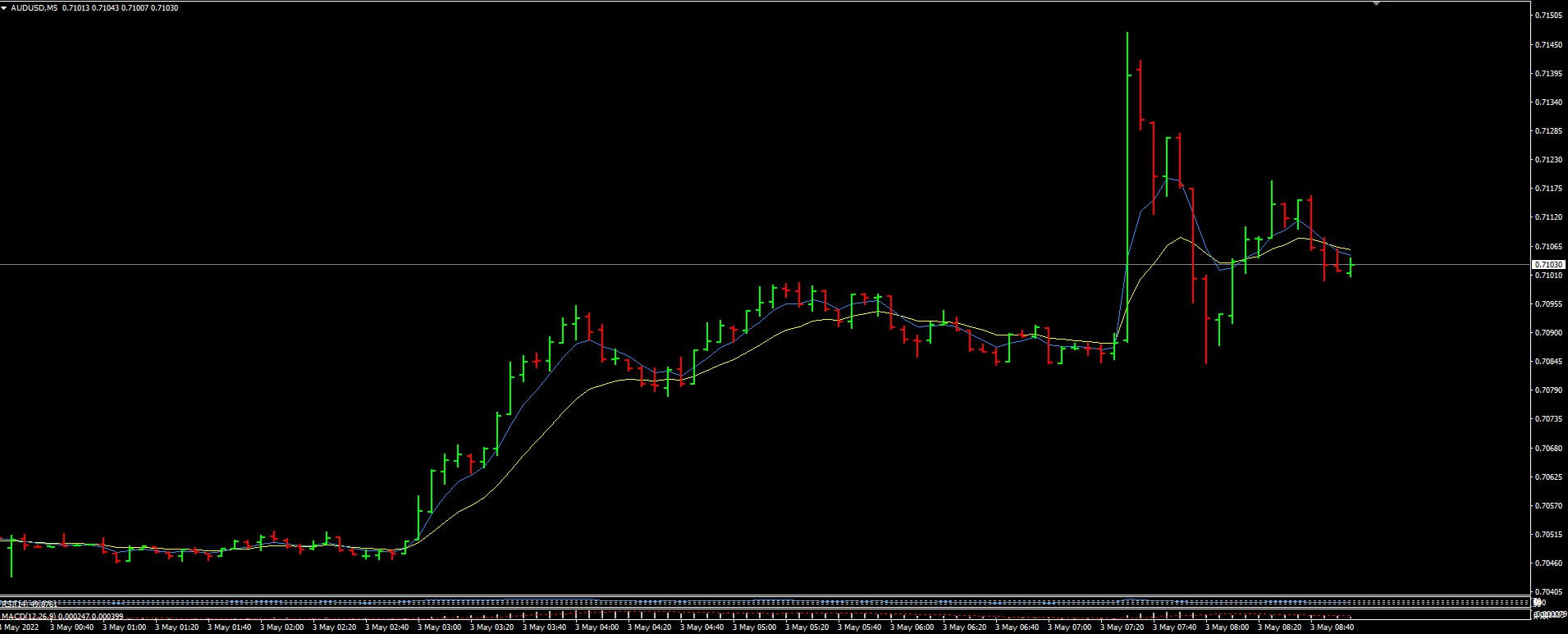The image size is (1568, 634).
Task: Click time axis label 3 May 03:00
Action: point(439,627)
